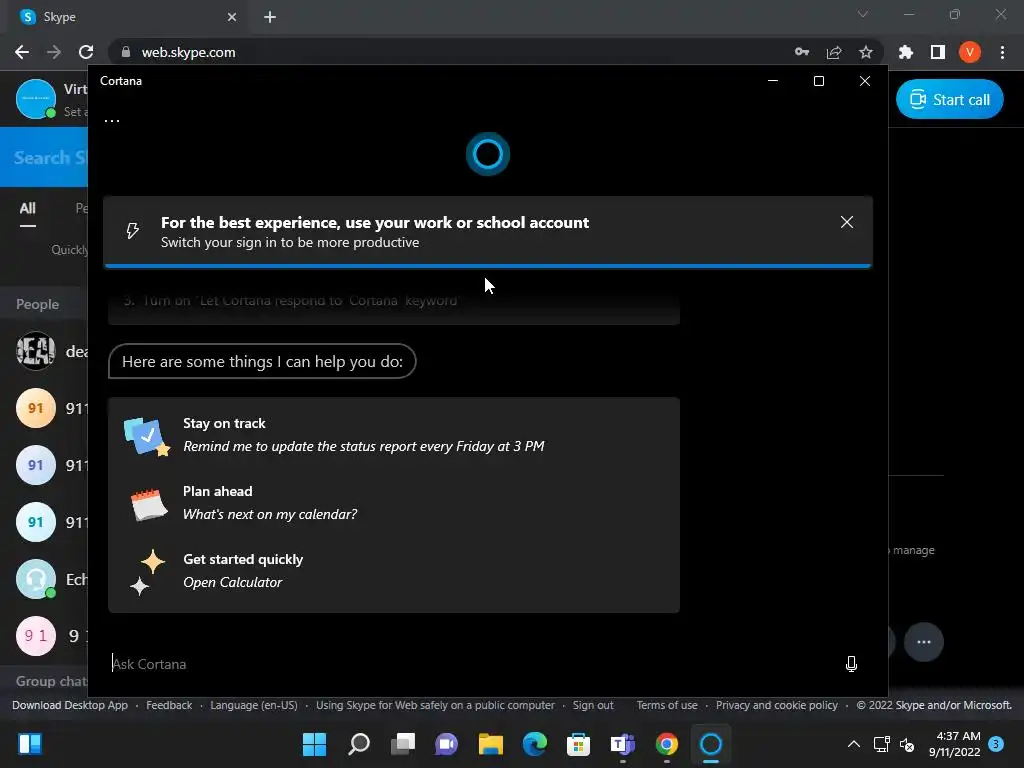Screen dimensions: 1024x768
Task: Click the Cortana microphone icon
Action: pos(851,664)
